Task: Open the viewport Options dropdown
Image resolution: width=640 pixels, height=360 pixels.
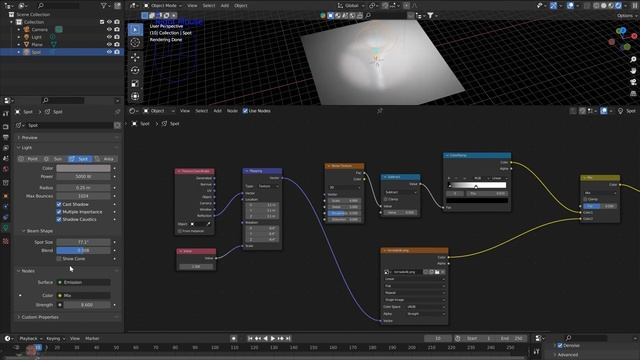Action: pyautogui.click(x=627, y=16)
